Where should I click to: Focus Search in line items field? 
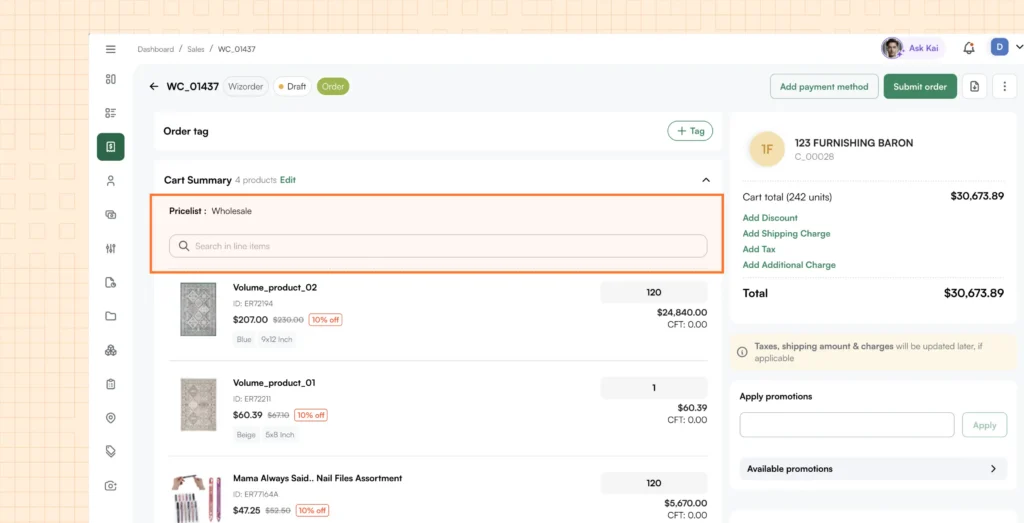(x=438, y=246)
